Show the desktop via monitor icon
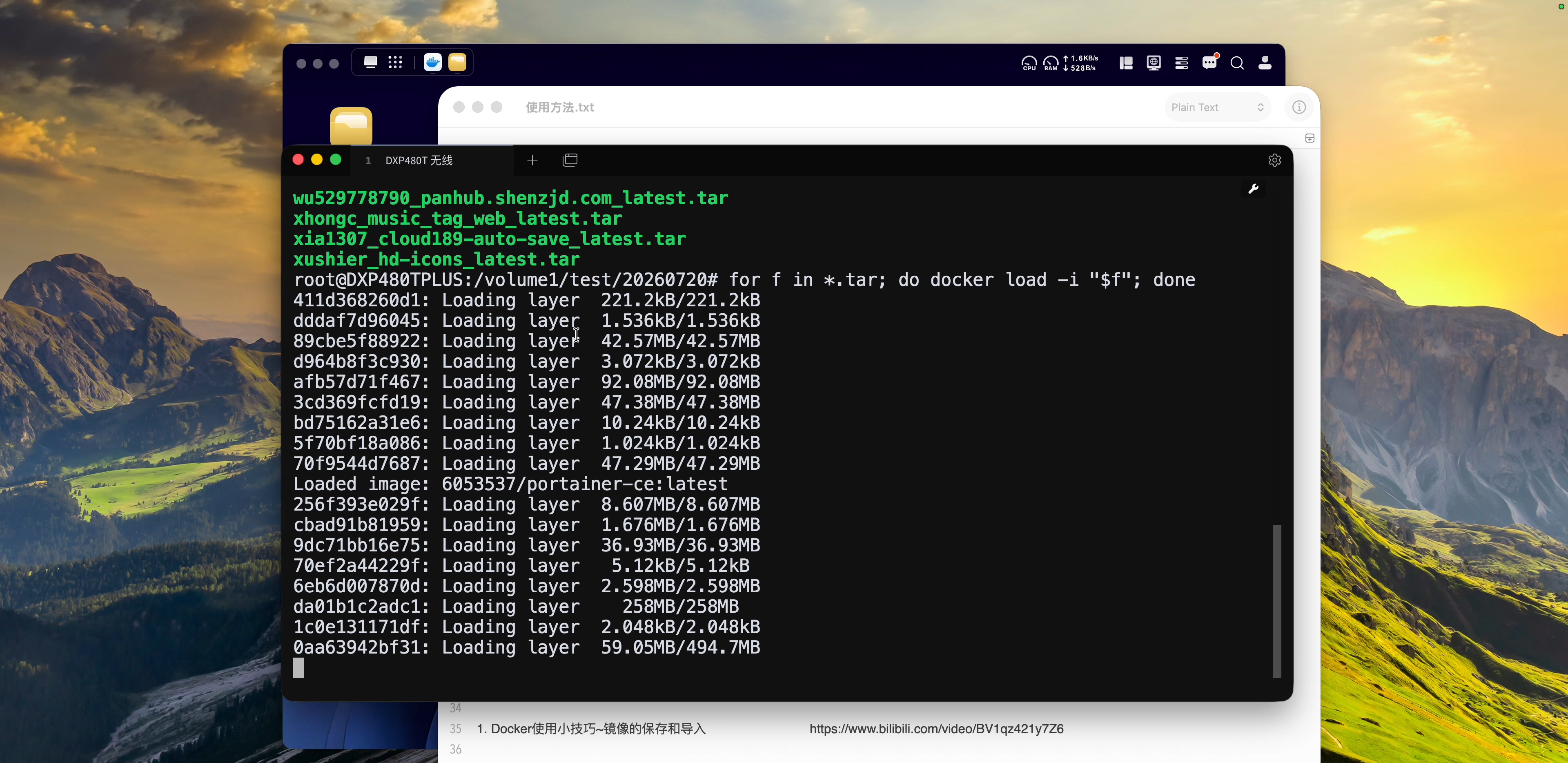 [370, 62]
